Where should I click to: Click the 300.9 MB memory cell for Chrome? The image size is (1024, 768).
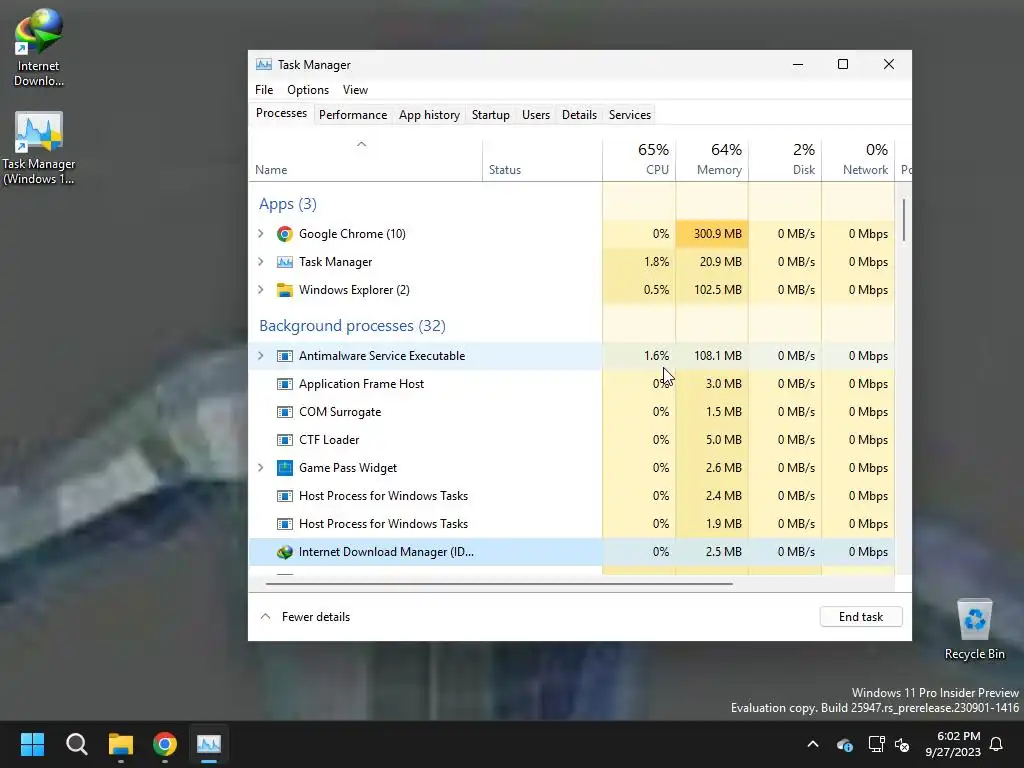[712, 234]
